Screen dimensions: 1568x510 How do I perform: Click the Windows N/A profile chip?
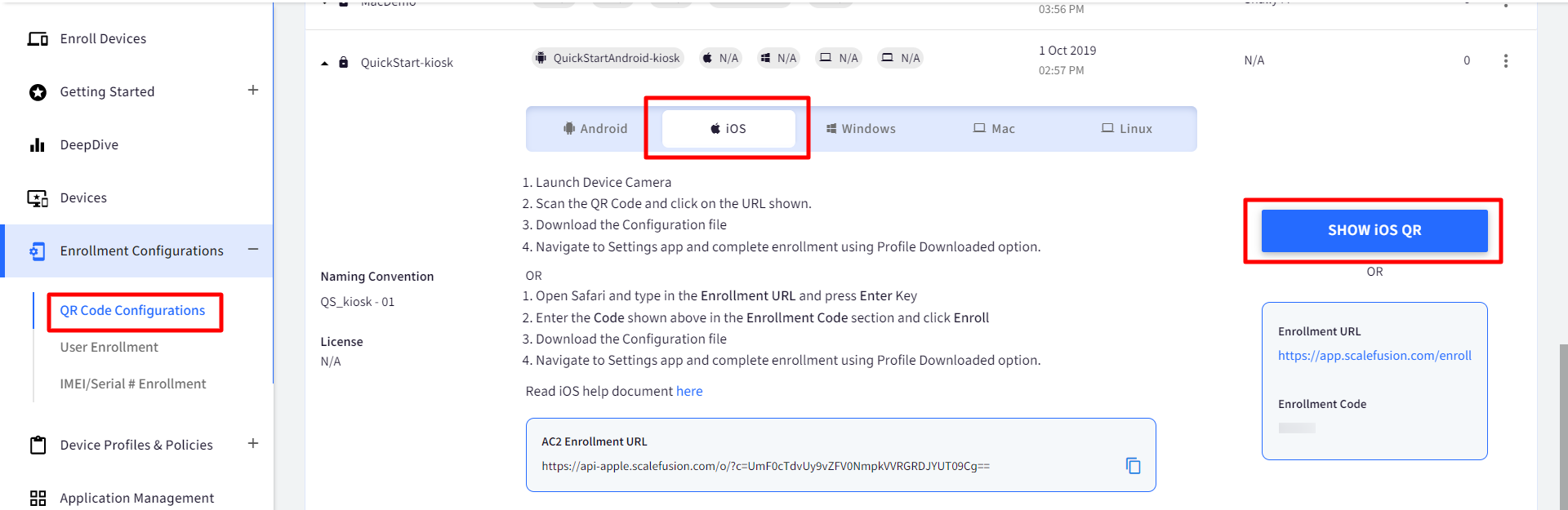pyautogui.click(x=778, y=58)
